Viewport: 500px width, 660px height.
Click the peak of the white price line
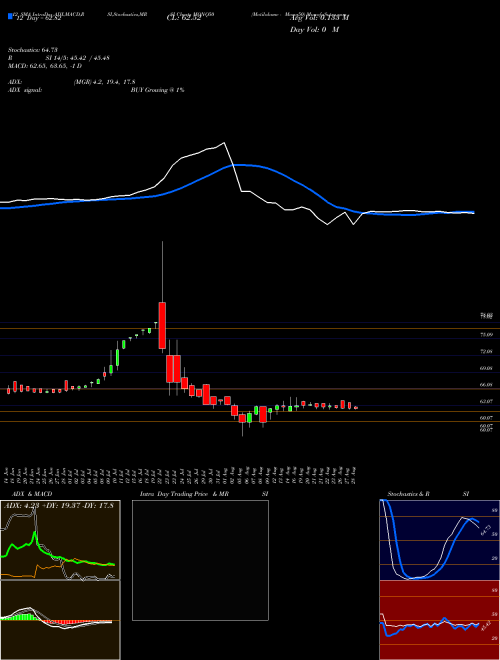pos(224,143)
